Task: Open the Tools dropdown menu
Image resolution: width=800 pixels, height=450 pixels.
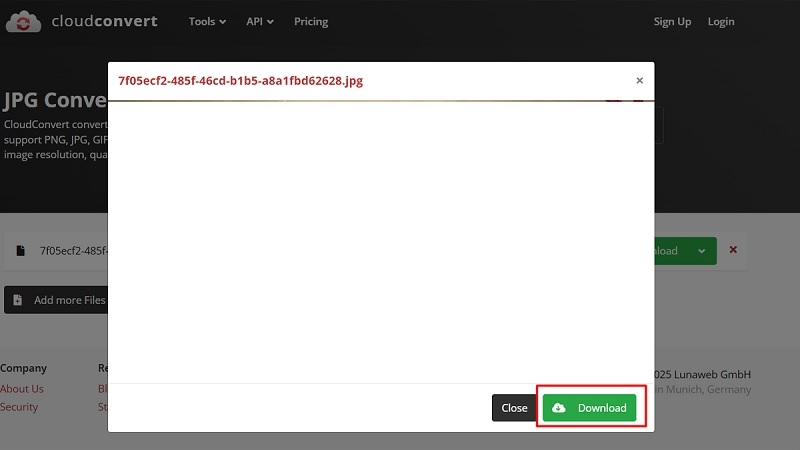Action: click(207, 21)
